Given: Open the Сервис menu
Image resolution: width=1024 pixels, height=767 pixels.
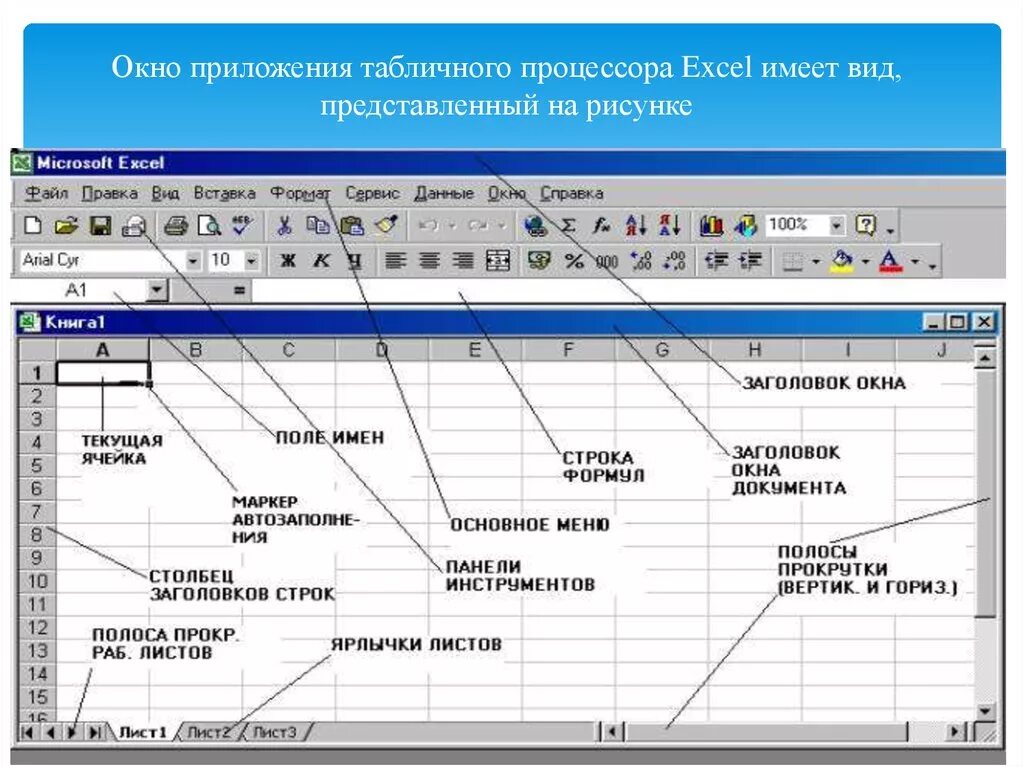Looking at the screenshot, I should tap(372, 193).
